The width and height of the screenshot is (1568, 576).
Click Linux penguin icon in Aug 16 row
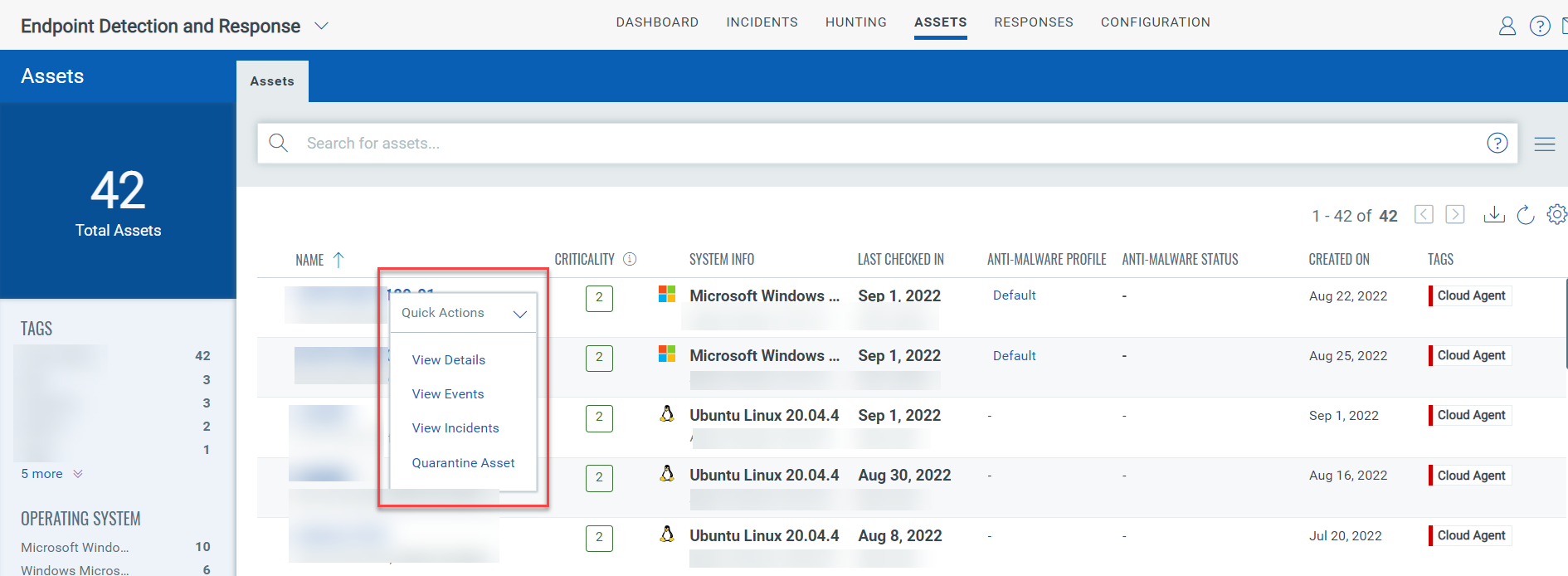click(x=667, y=473)
